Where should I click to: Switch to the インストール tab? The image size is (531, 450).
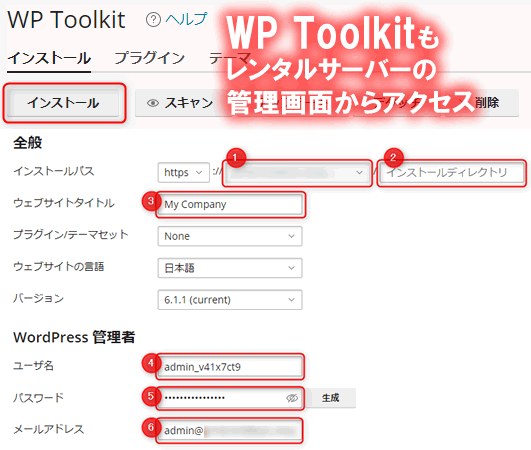[x=49, y=58]
